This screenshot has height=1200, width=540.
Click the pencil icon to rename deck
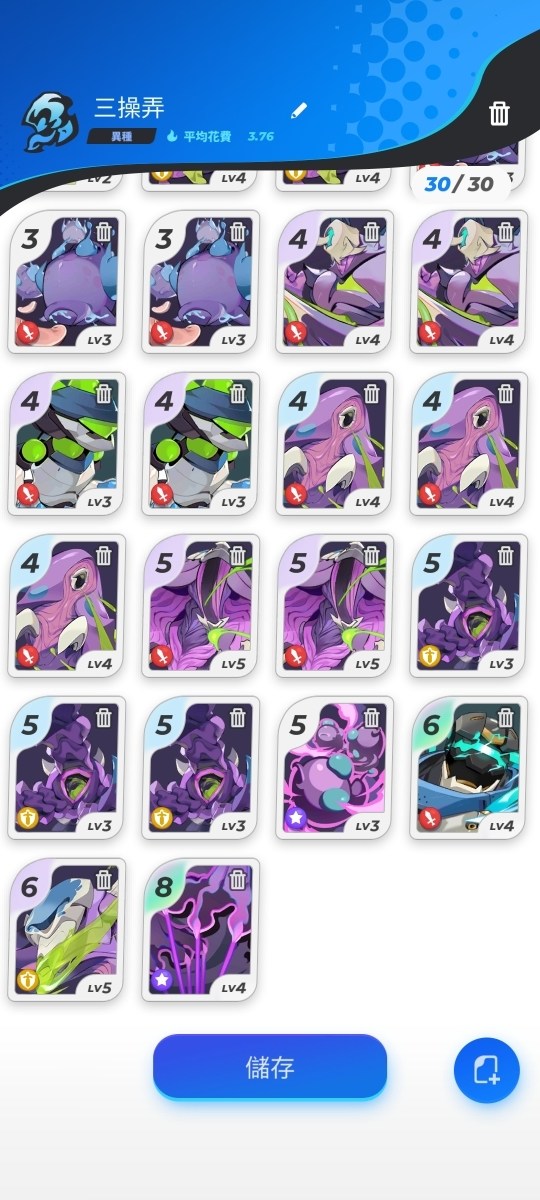299,110
